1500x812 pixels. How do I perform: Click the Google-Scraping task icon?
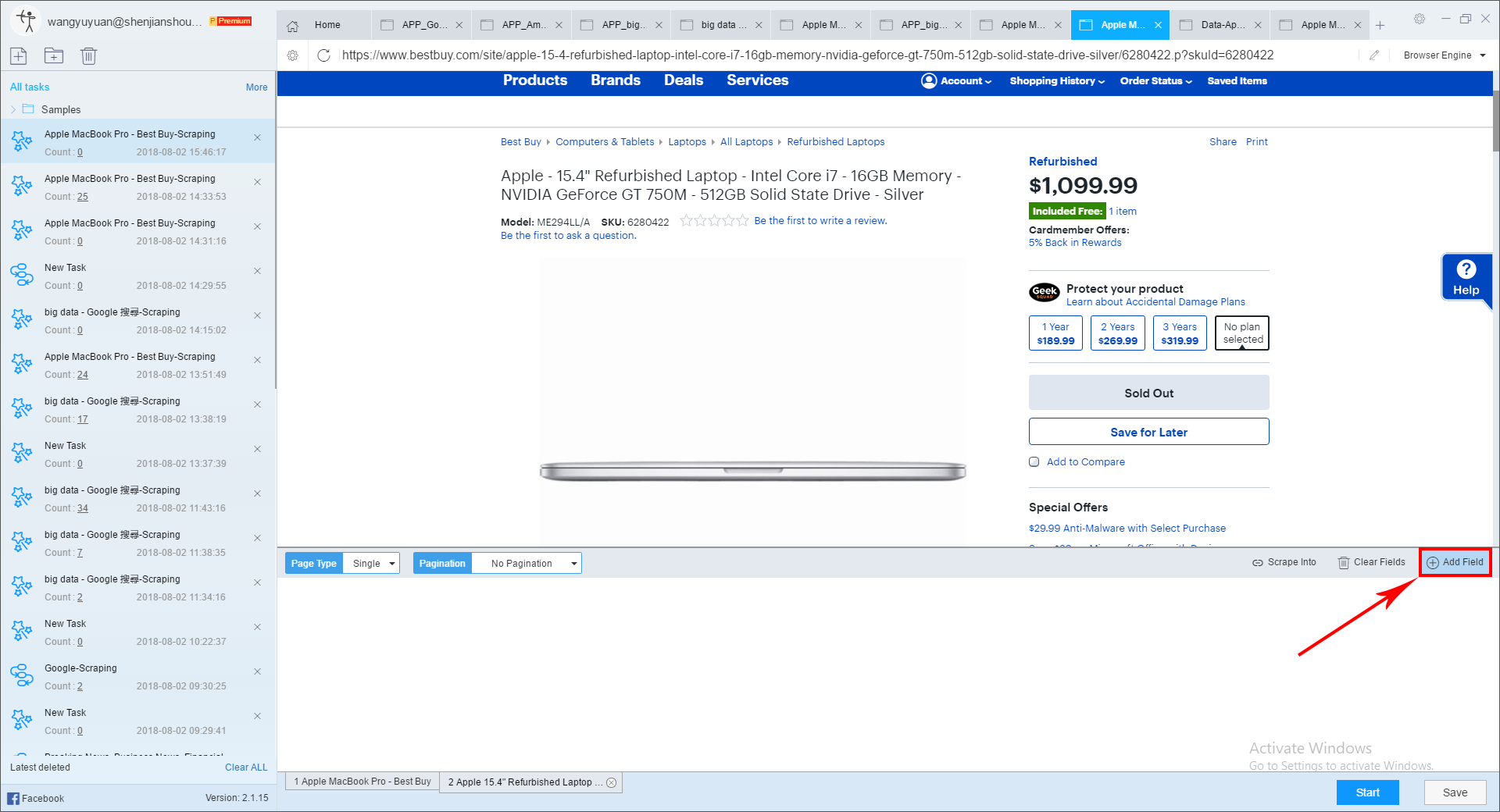coord(22,675)
